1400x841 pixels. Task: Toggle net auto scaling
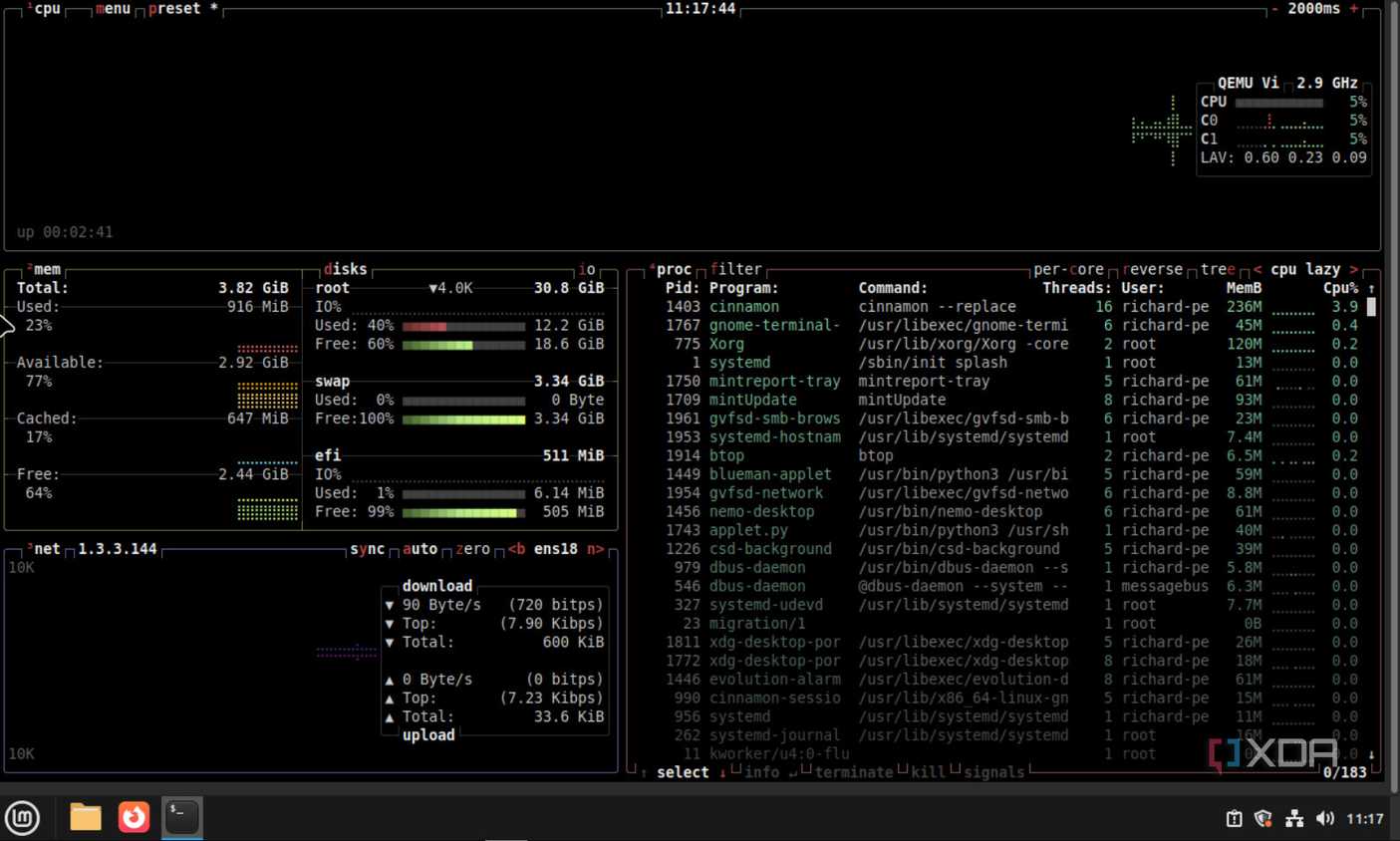tap(420, 549)
